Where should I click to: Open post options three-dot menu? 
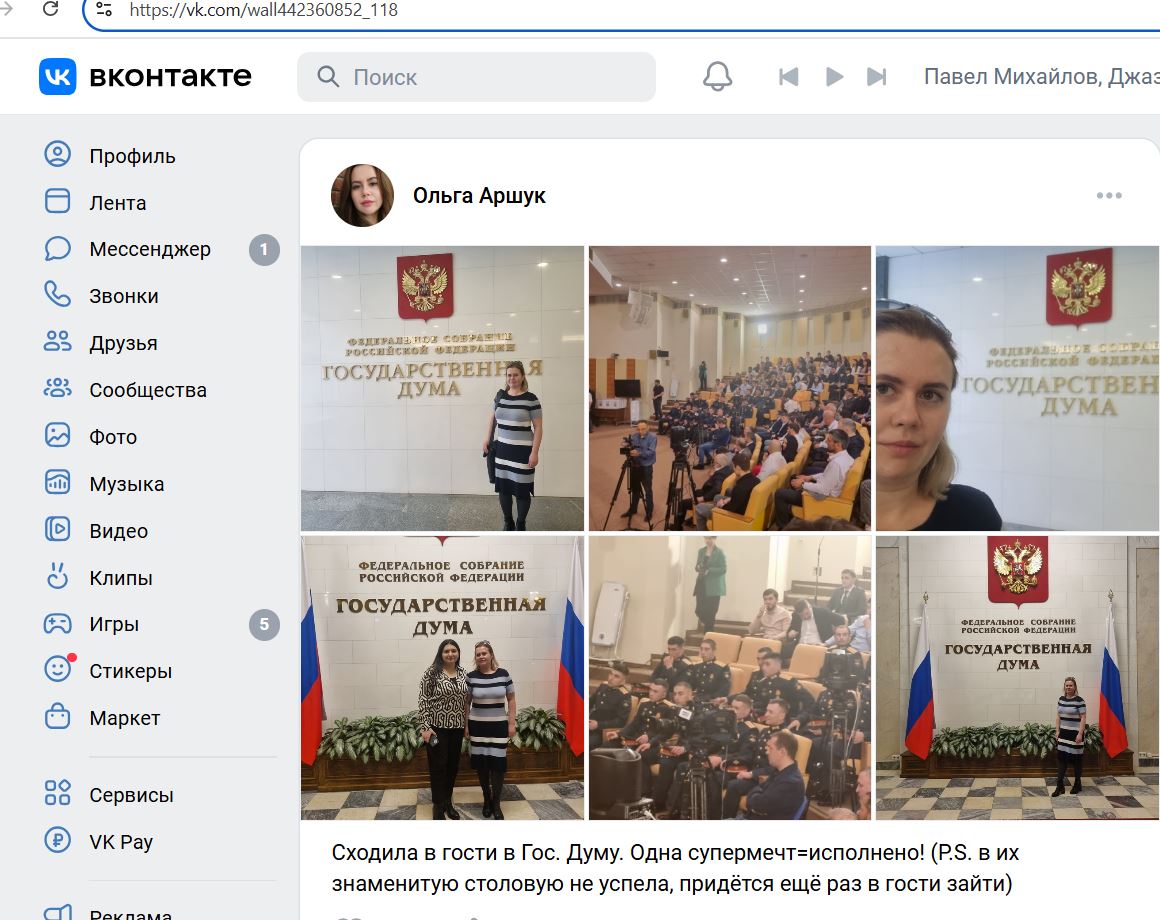click(1109, 195)
